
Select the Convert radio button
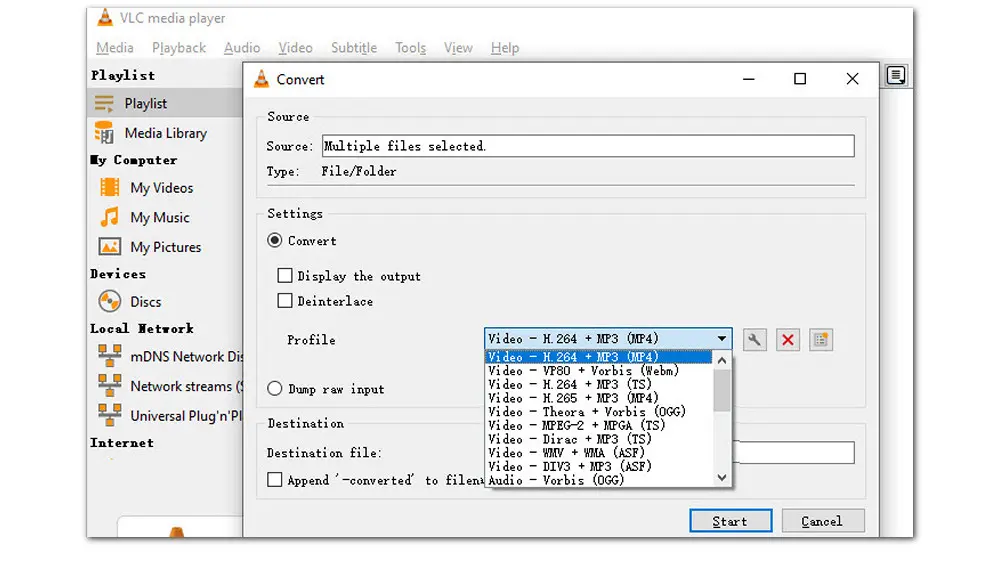point(274,241)
